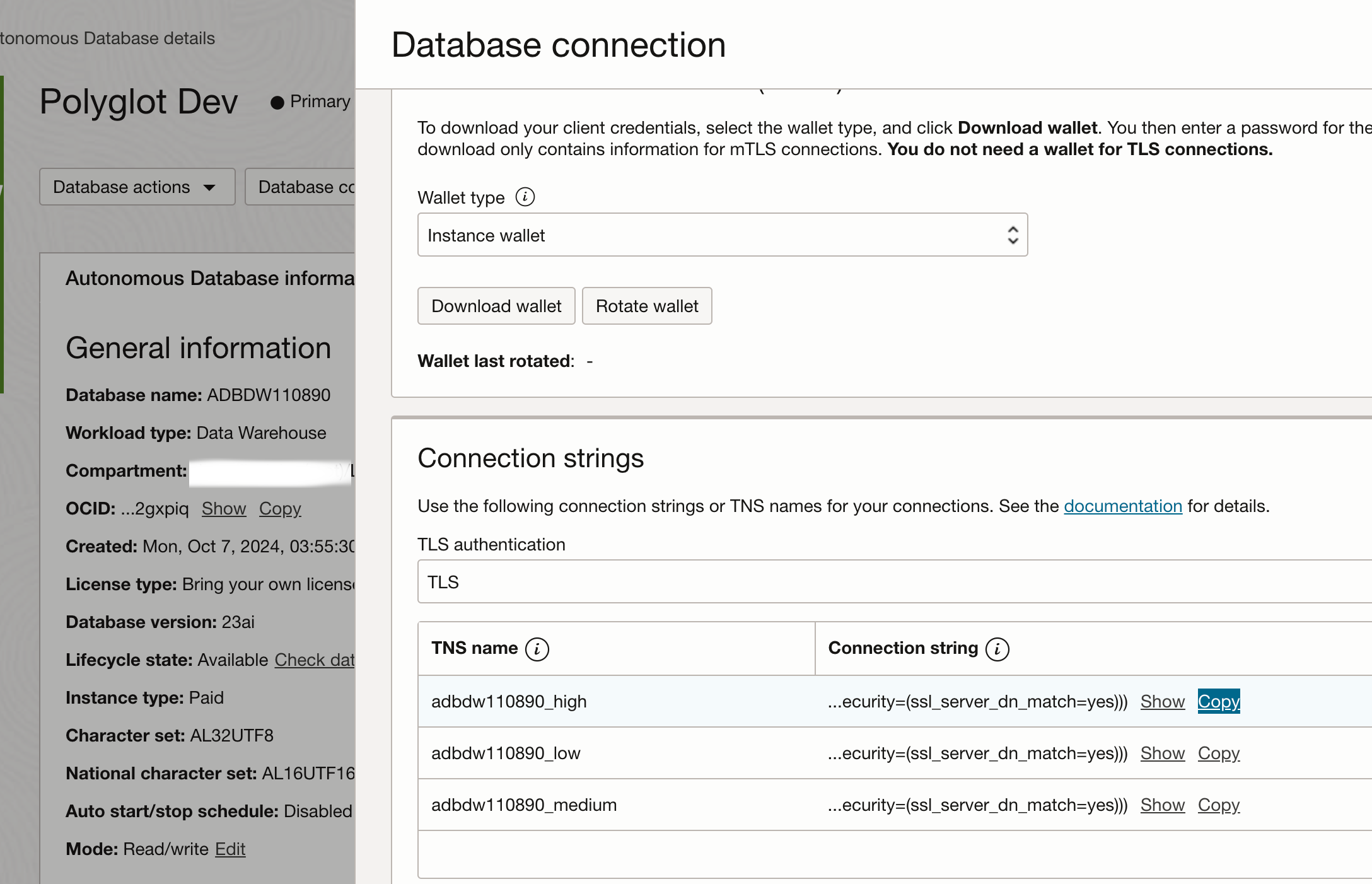Viewport: 1372px width, 884px height.
Task: Click the Connection string info icon
Action: pyautogui.click(x=997, y=648)
